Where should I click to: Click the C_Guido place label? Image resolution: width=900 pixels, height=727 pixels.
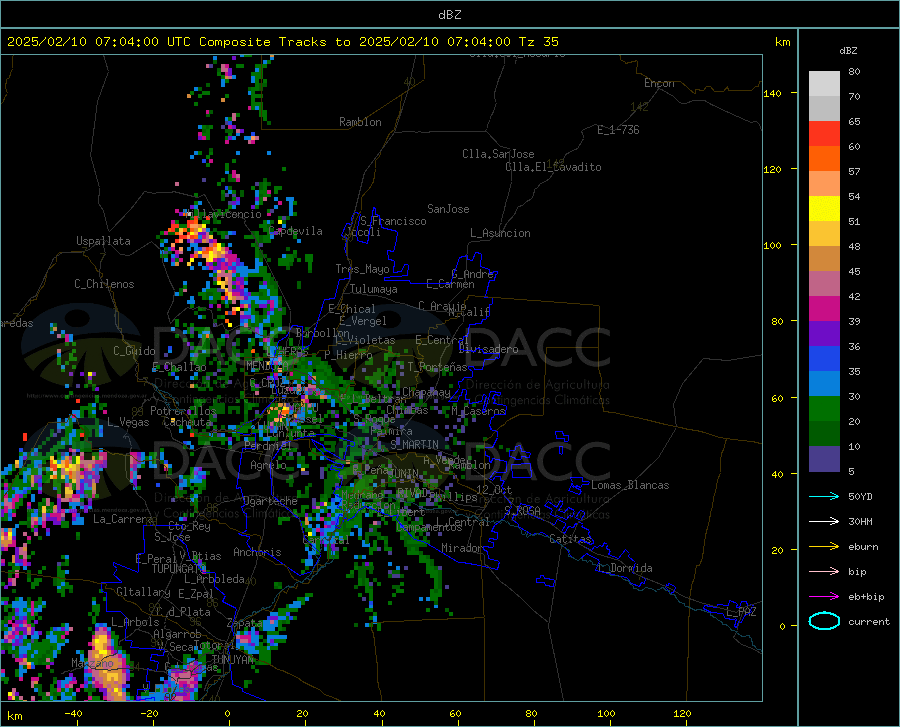tap(134, 351)
